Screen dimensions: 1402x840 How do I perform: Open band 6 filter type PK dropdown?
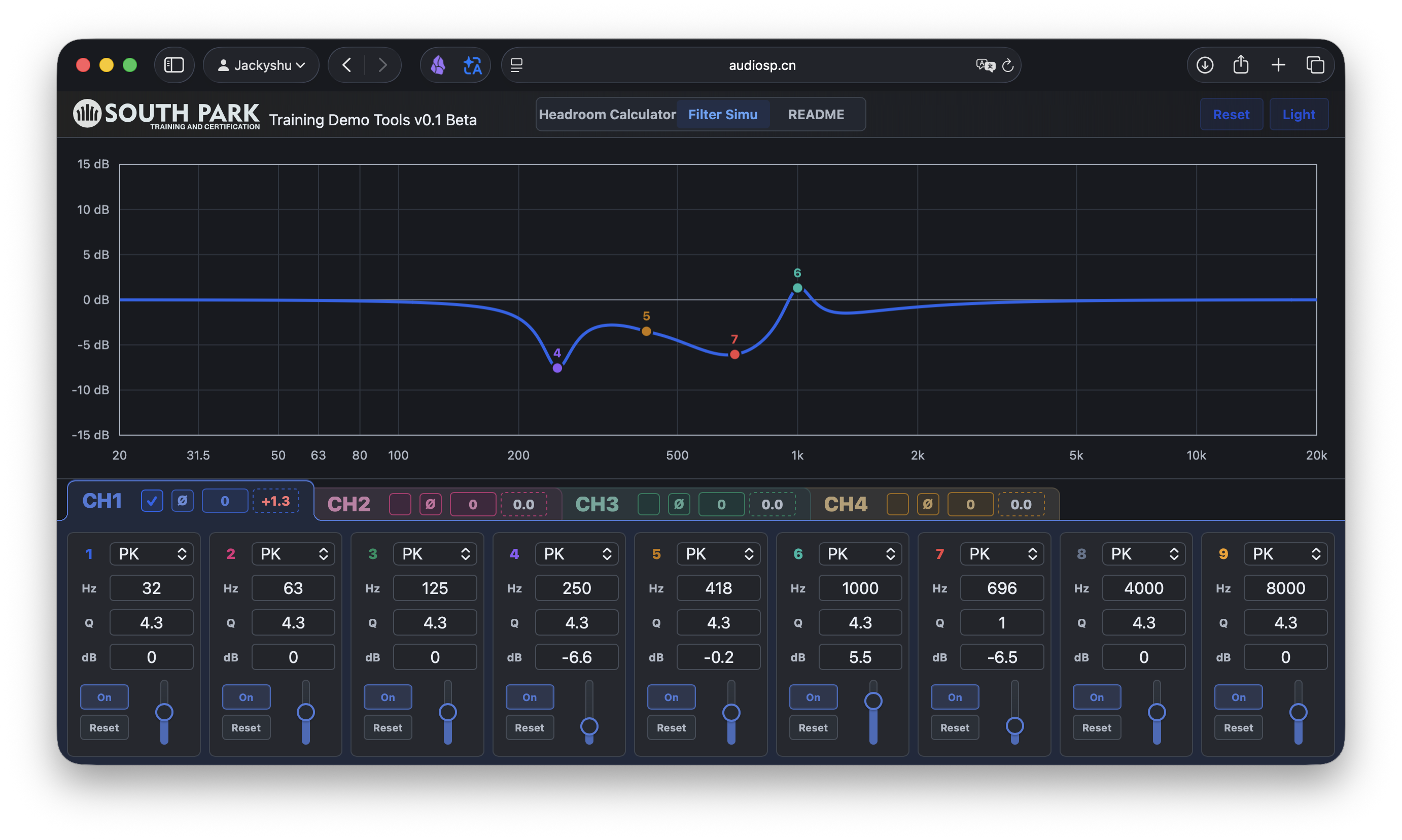[x=860, y=553]
